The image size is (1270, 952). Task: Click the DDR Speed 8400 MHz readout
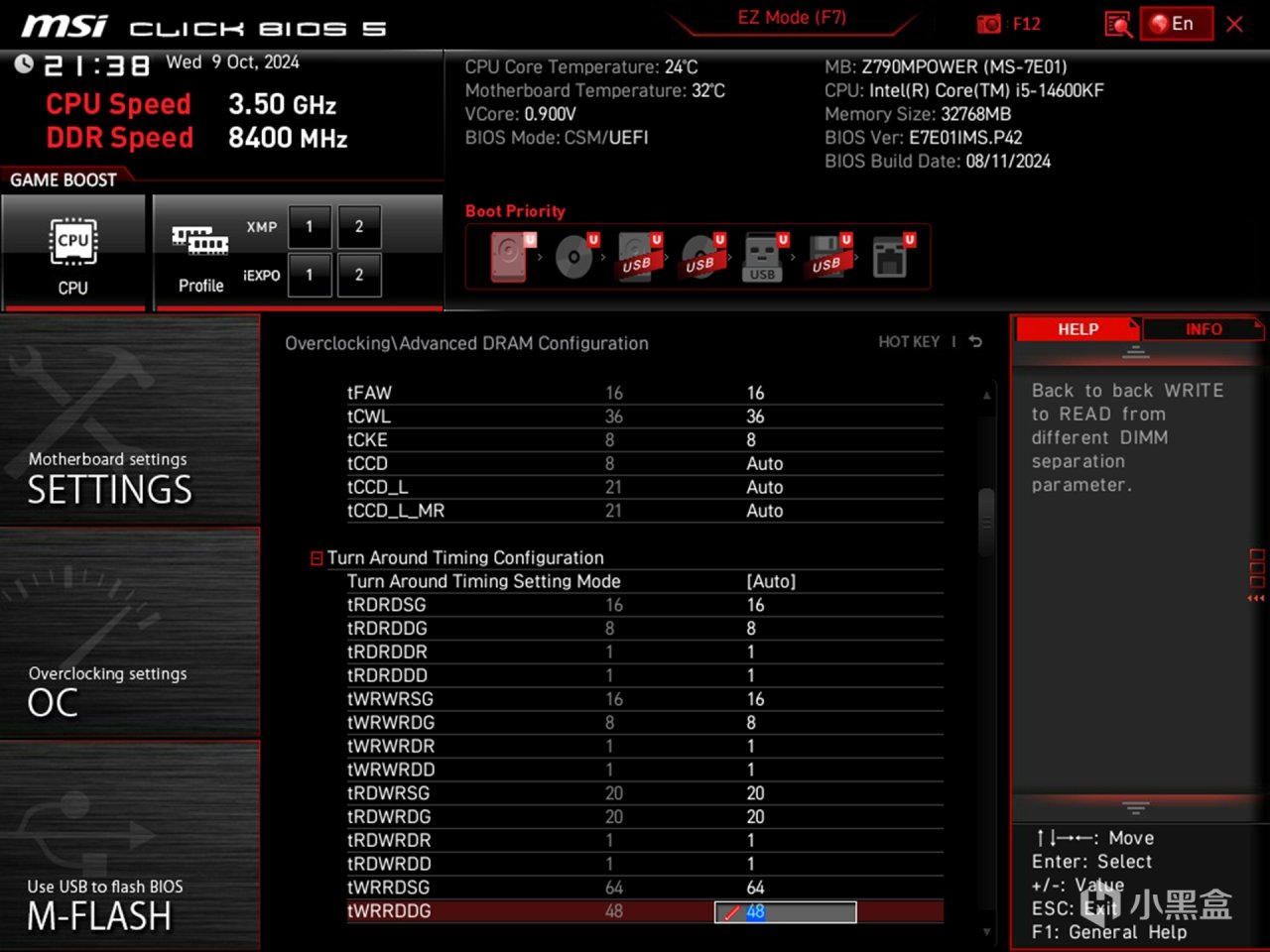tap(196, 138)
